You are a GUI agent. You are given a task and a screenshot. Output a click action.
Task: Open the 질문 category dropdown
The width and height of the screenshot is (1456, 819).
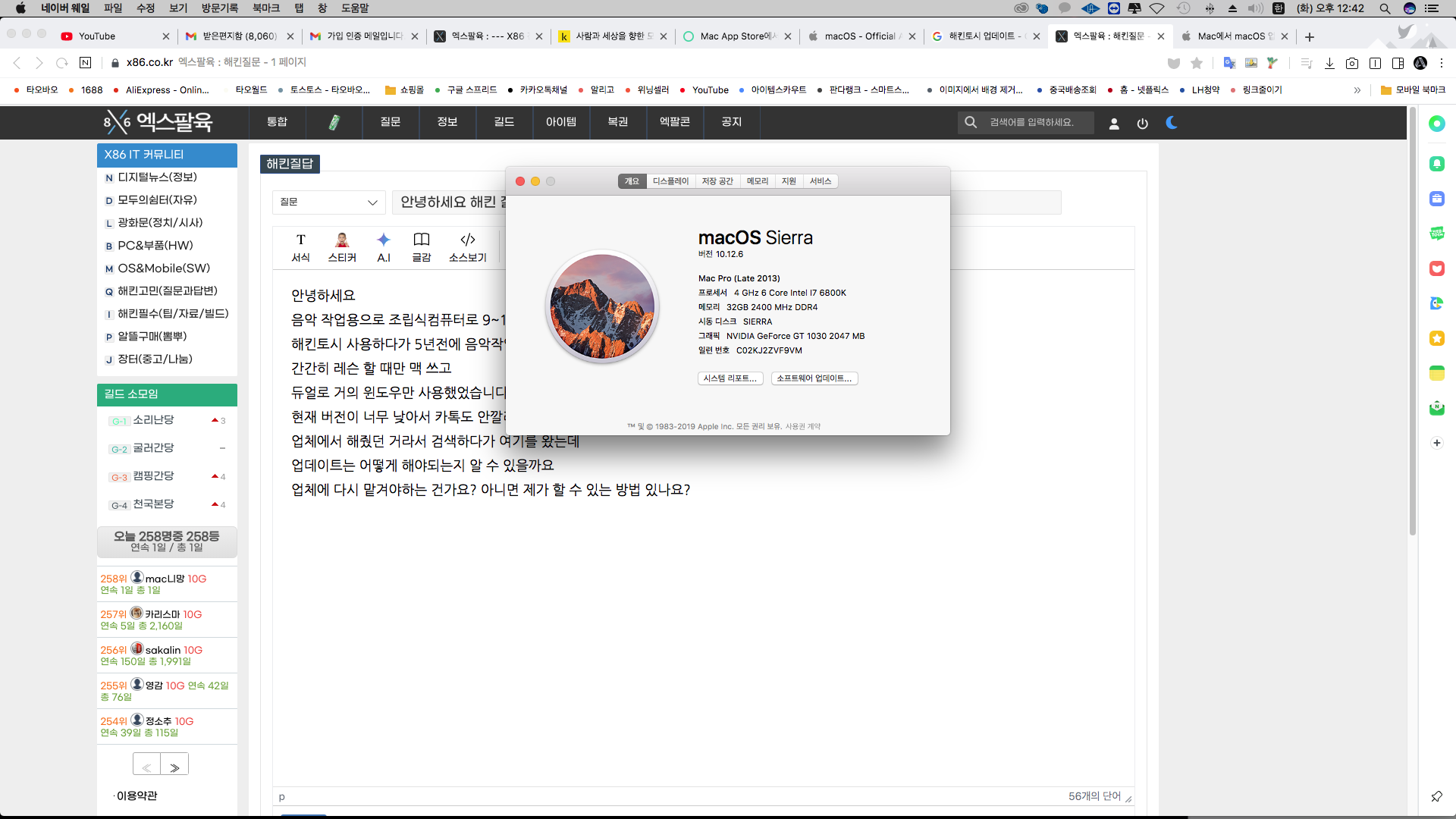[x=329, y=202]
